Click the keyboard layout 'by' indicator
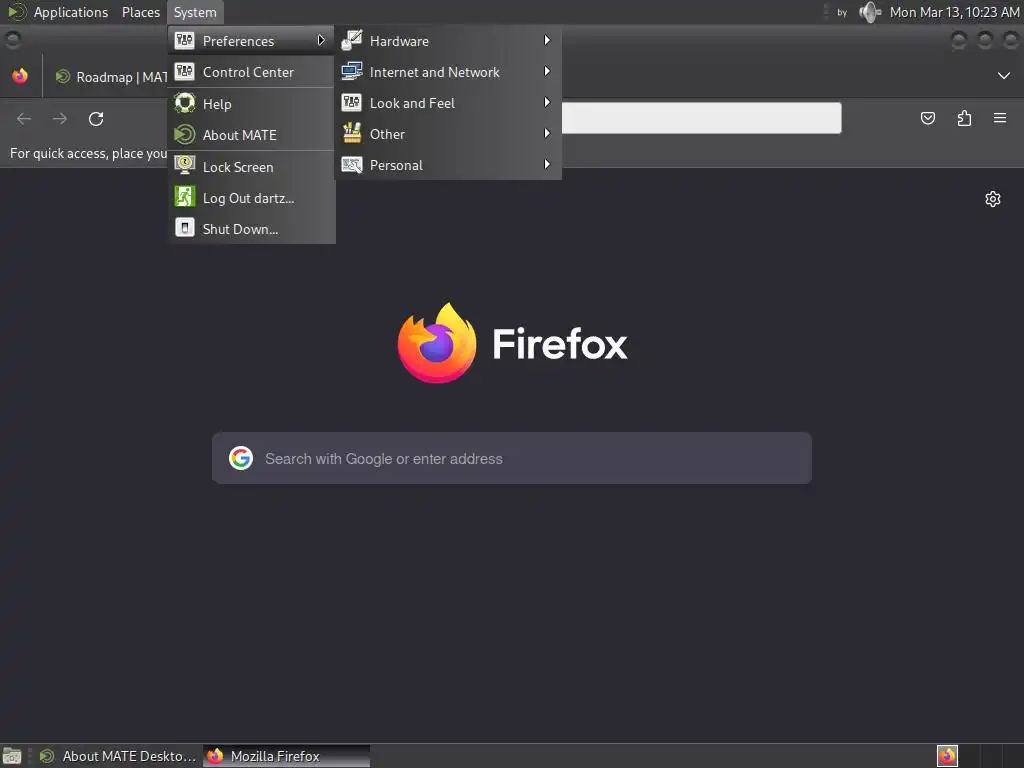 click(x=842, y=12)
